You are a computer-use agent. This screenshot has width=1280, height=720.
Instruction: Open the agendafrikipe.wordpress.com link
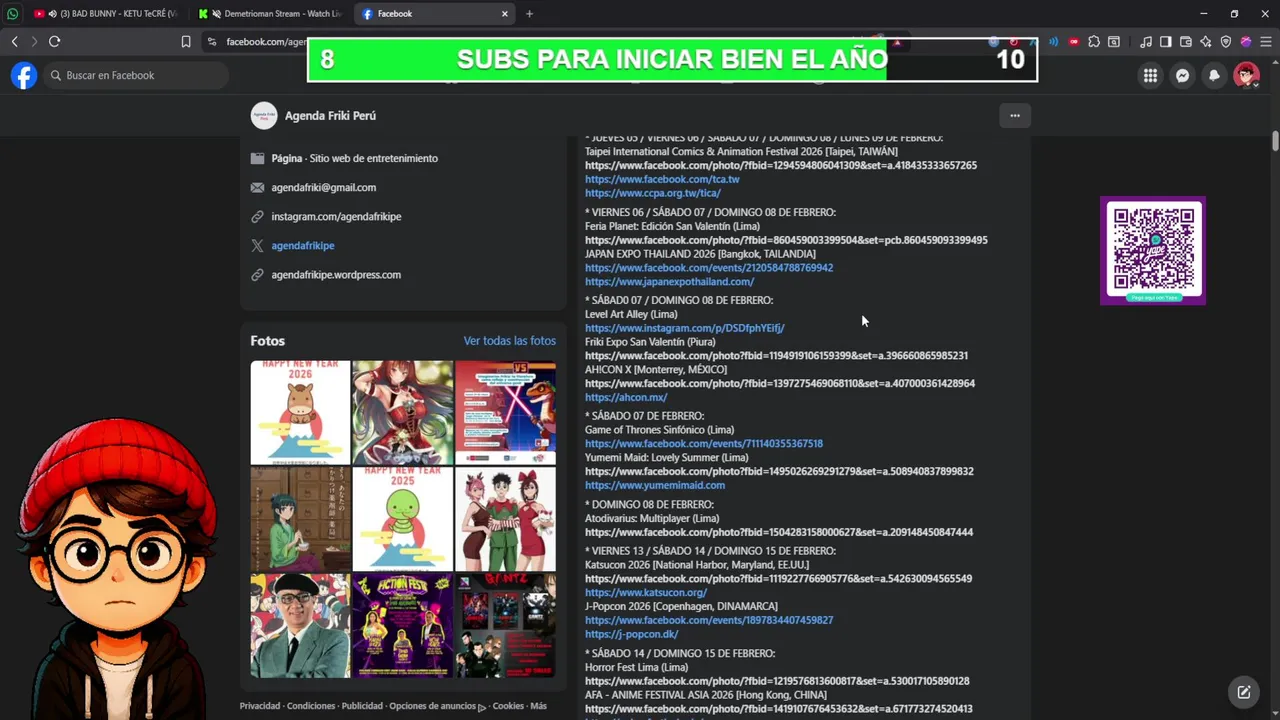tap(336, 274)
